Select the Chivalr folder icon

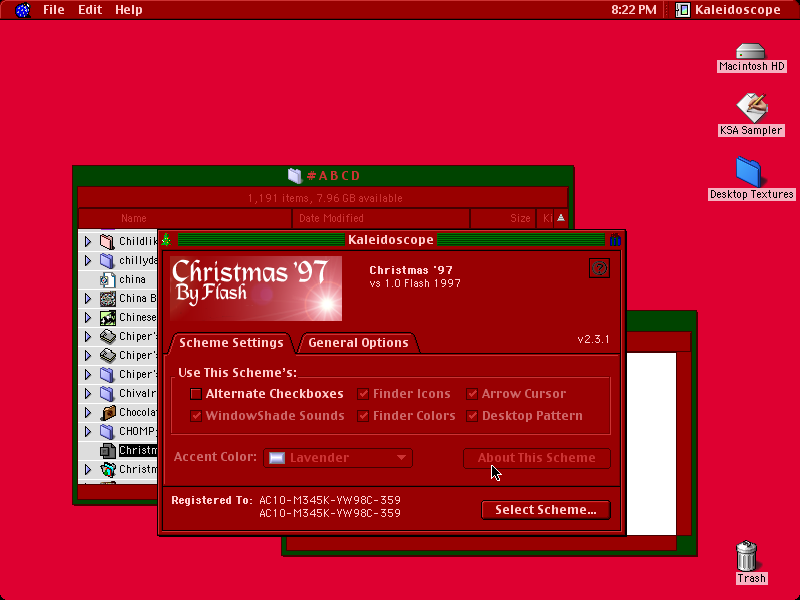pos(107,393)
